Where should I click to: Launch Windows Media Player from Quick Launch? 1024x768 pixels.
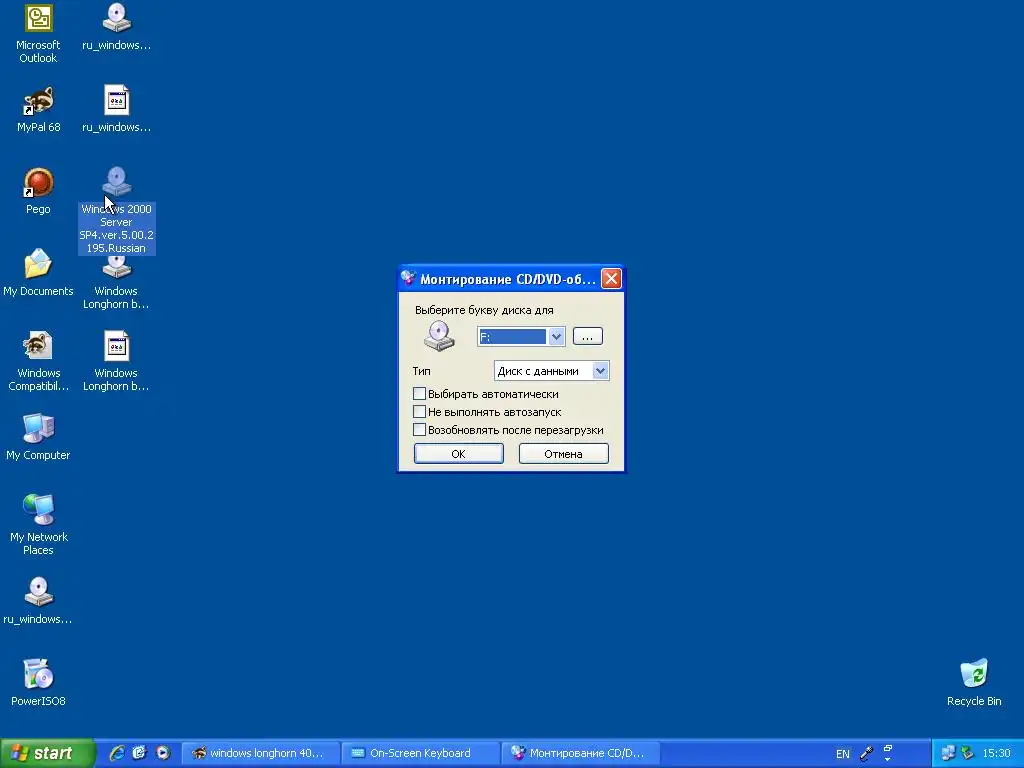point(163,753)
